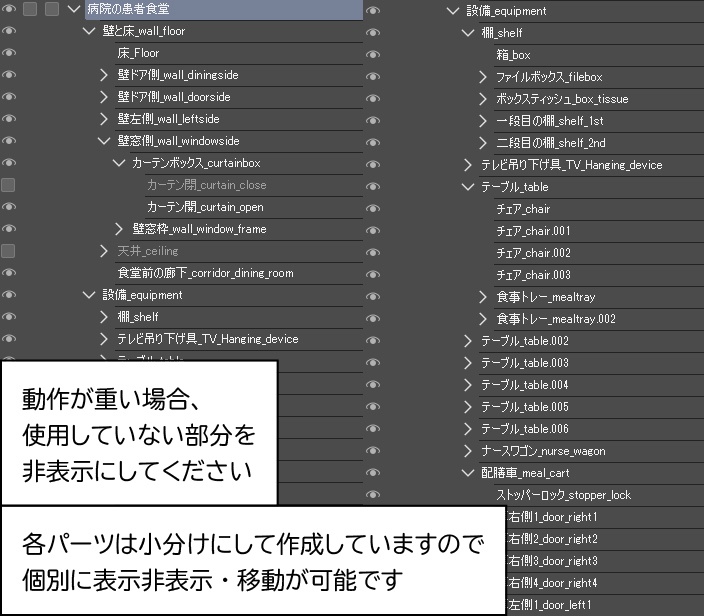704x616 pixels.
Task: Toggle eye icon of 食堂前の廊下_corridor_dining_room
Action: pyautogui.click(x=9, y=273)
